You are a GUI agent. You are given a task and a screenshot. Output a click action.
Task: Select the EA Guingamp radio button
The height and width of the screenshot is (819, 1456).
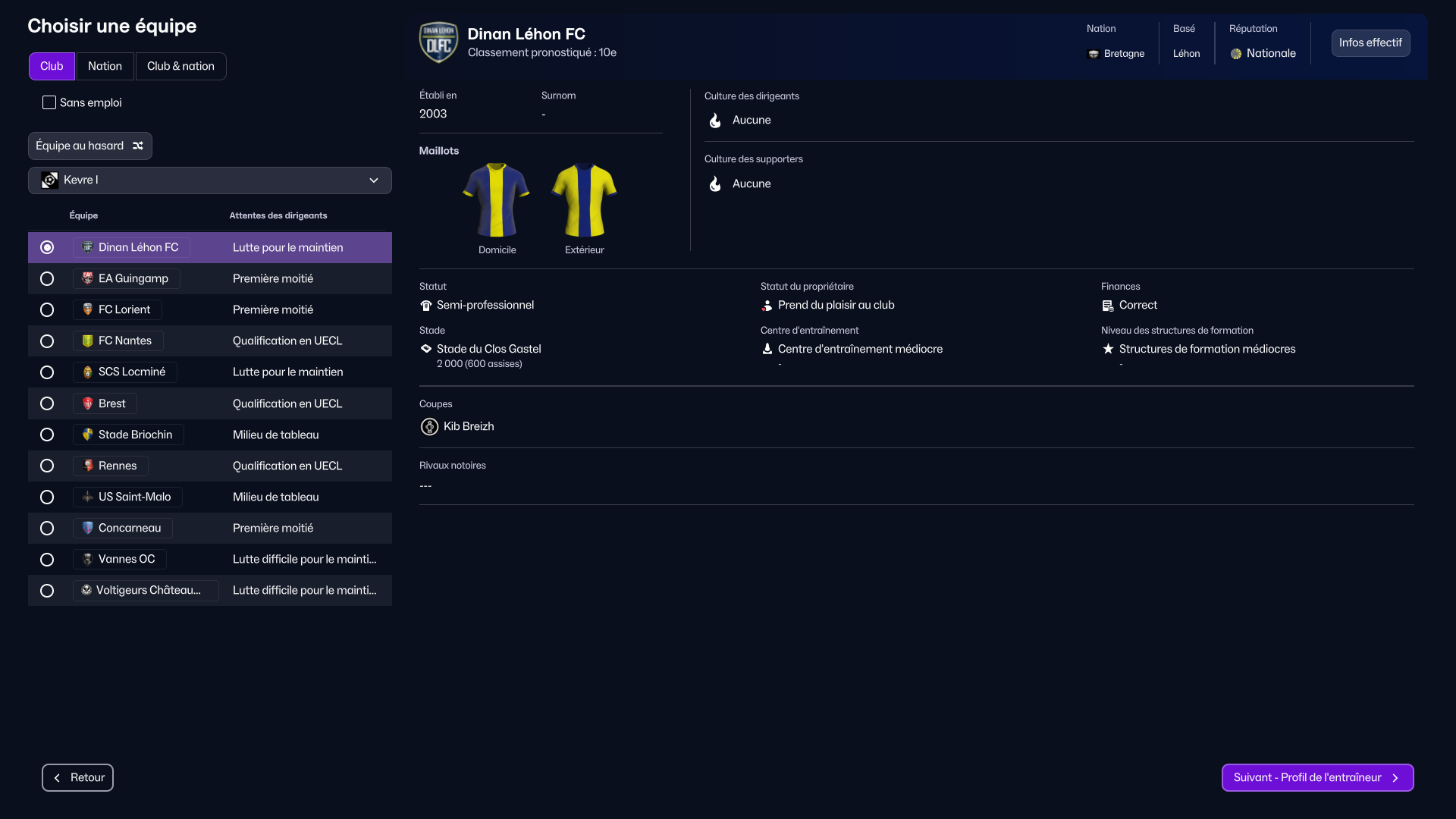47,279
